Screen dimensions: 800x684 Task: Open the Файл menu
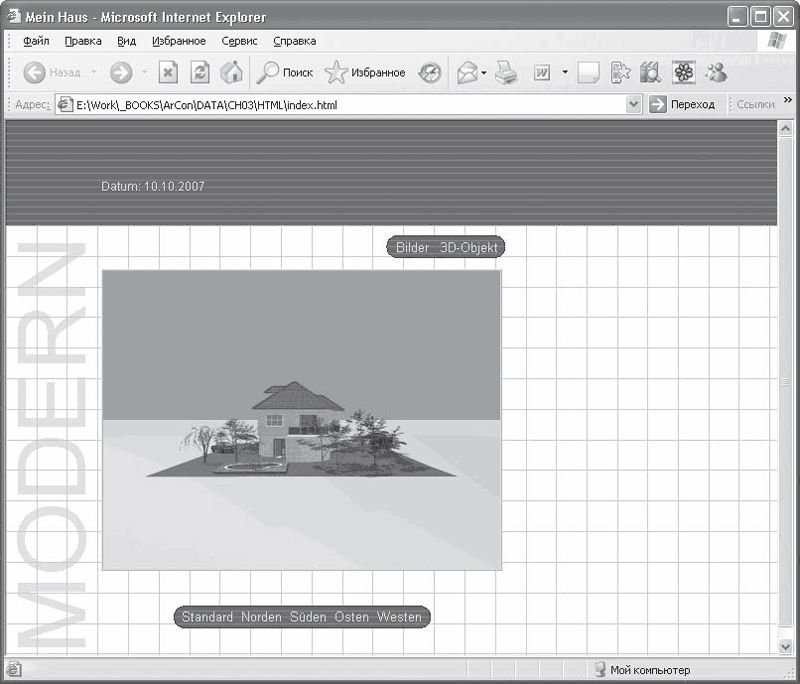point(36,41)
